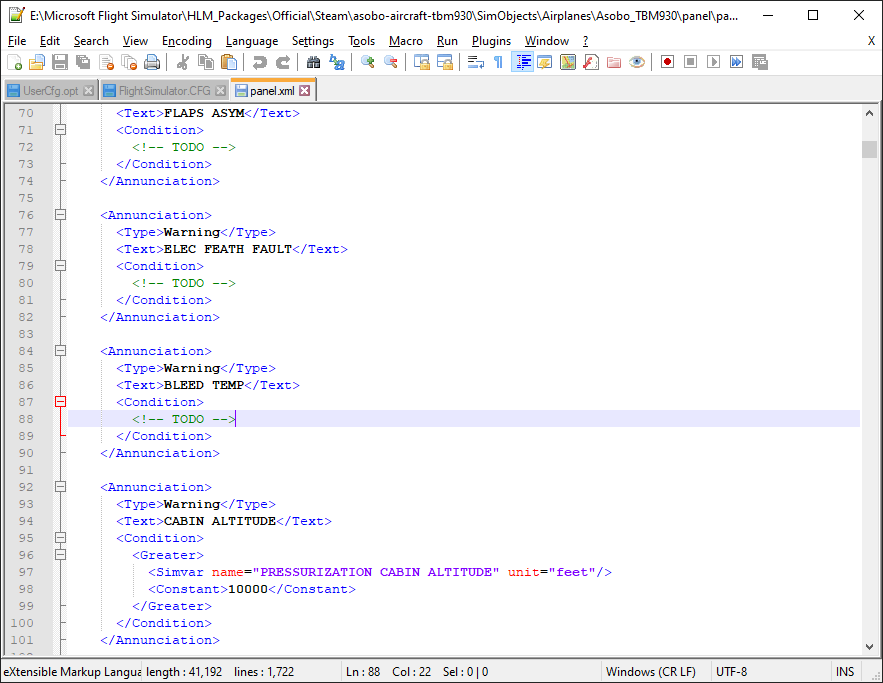Open Folder as Workspace icon
The height and width of the screenshot is (683, 883).
(614, 62)
